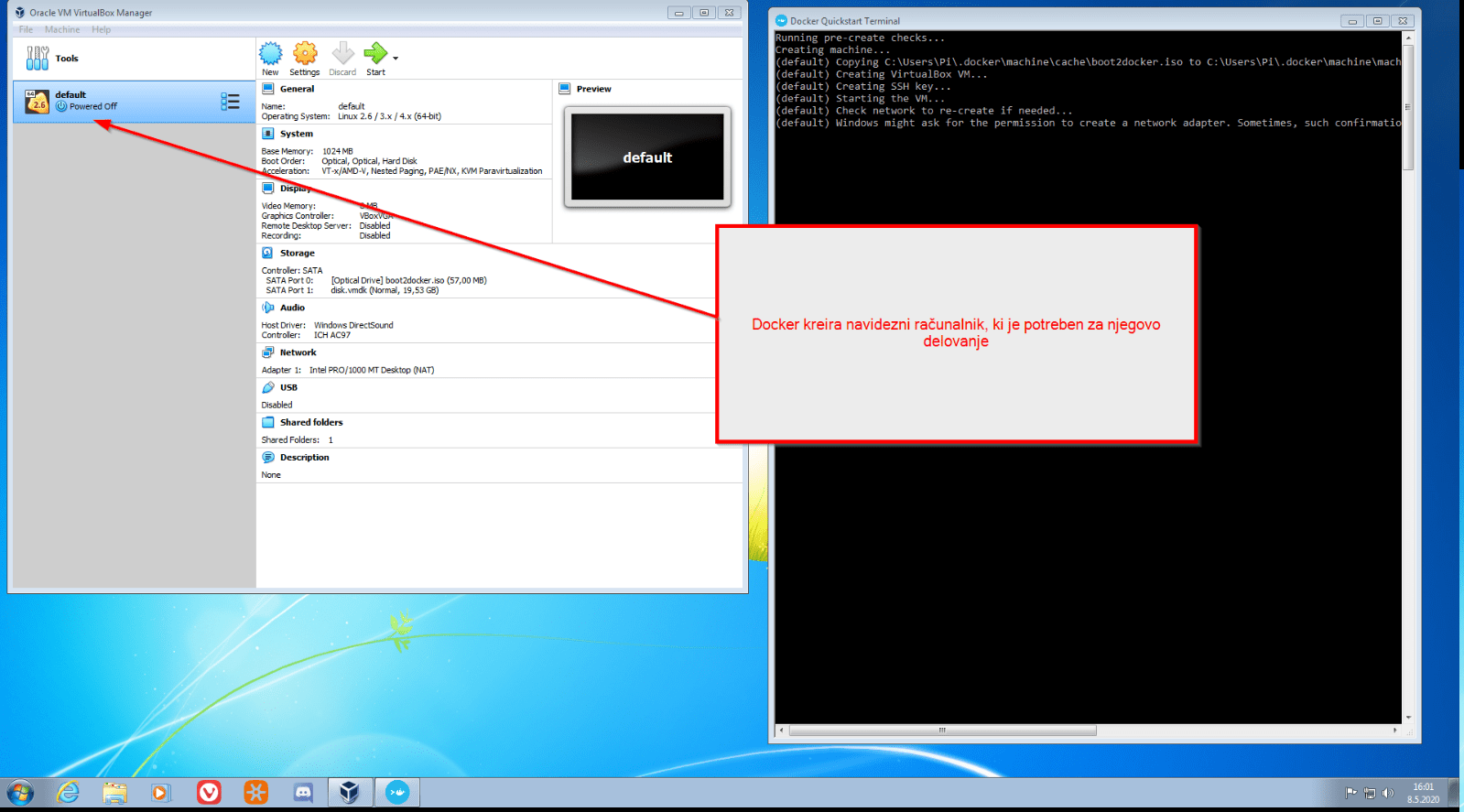Open the default VM's details menu icon

pyautogui.click(x=230, y=102)
